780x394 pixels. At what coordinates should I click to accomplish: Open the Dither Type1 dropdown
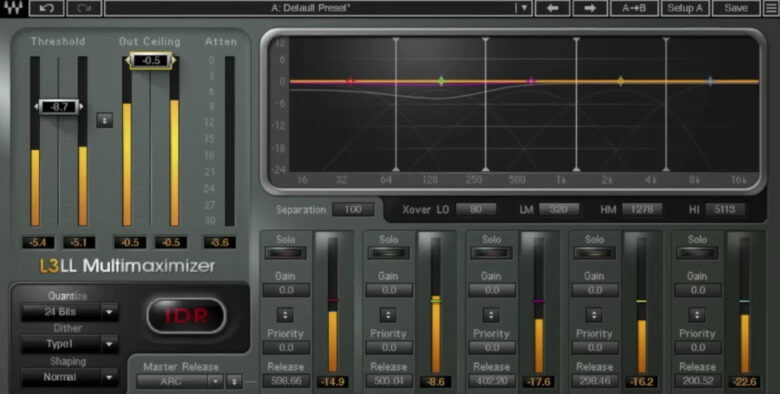(70, 344)
